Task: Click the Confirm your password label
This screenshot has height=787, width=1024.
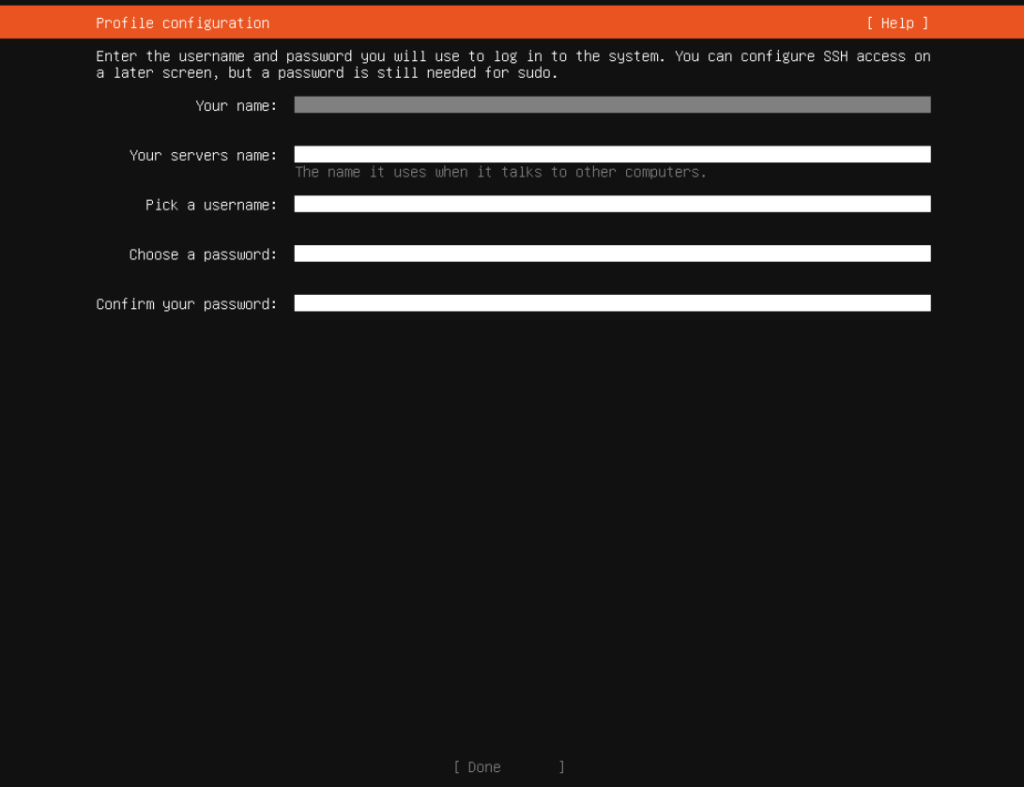Action: click(186, 303)
